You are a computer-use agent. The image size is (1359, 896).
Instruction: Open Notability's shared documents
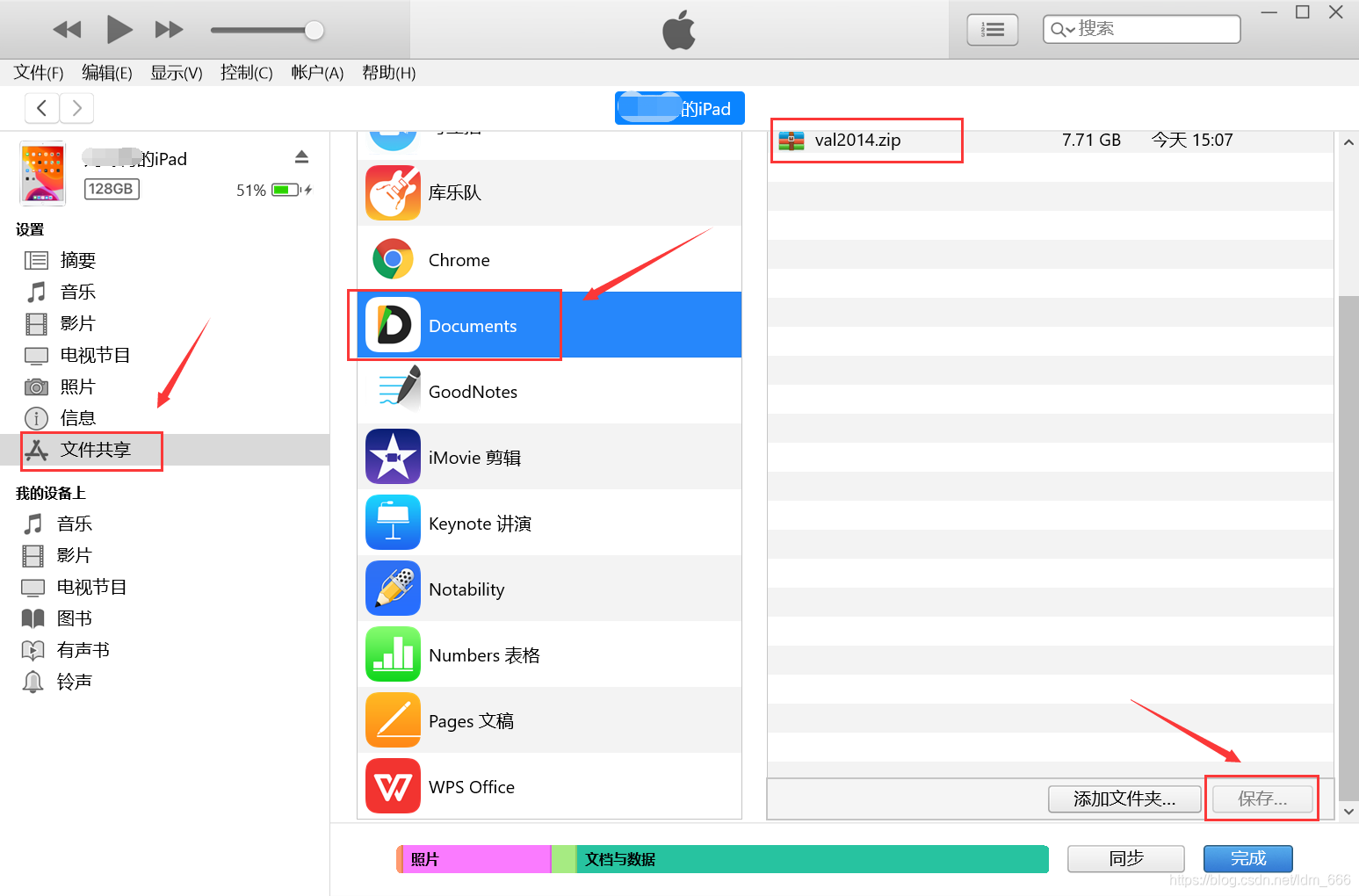466,589
